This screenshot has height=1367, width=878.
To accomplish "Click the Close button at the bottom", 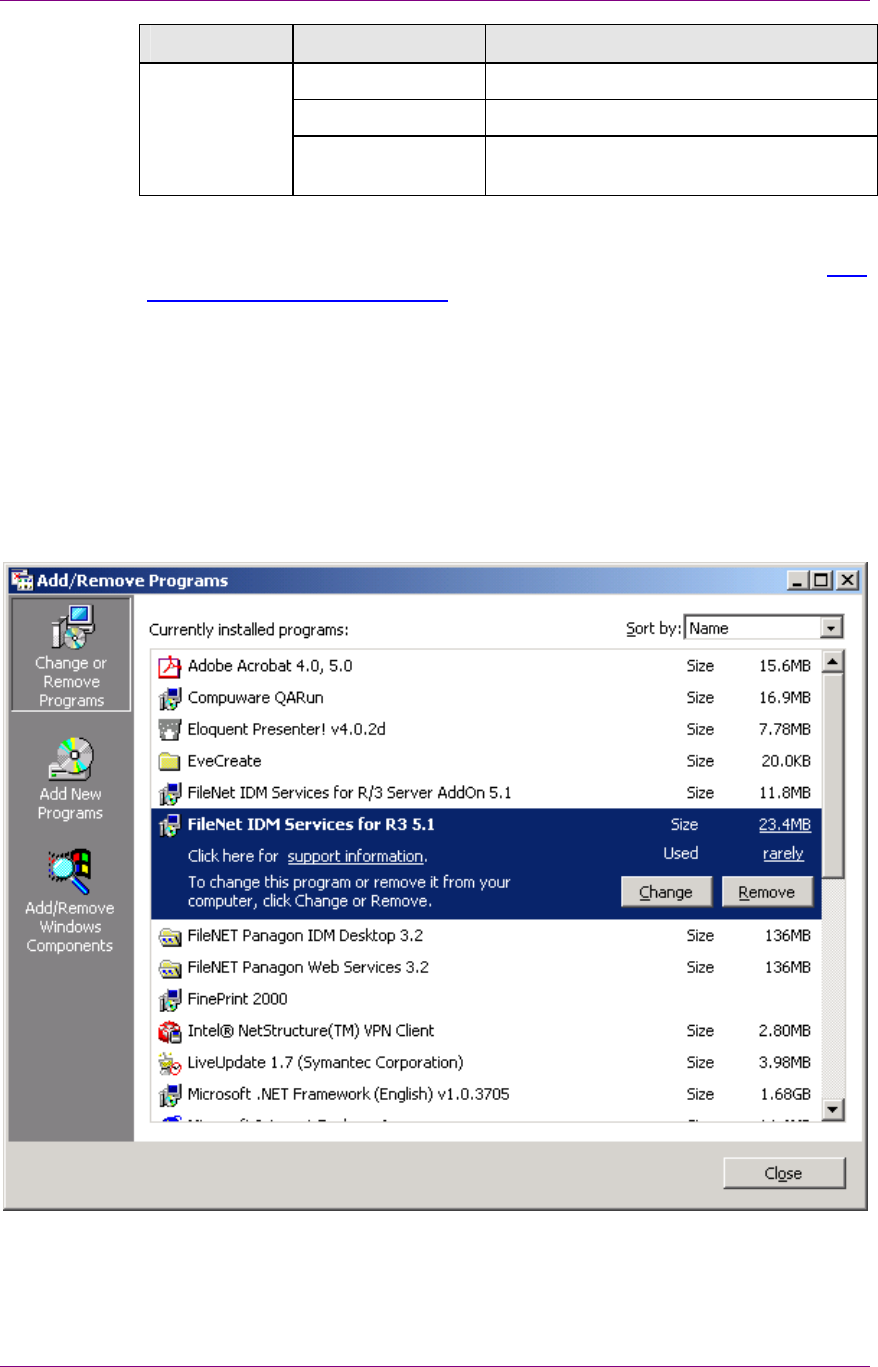I will (785, 1173).
